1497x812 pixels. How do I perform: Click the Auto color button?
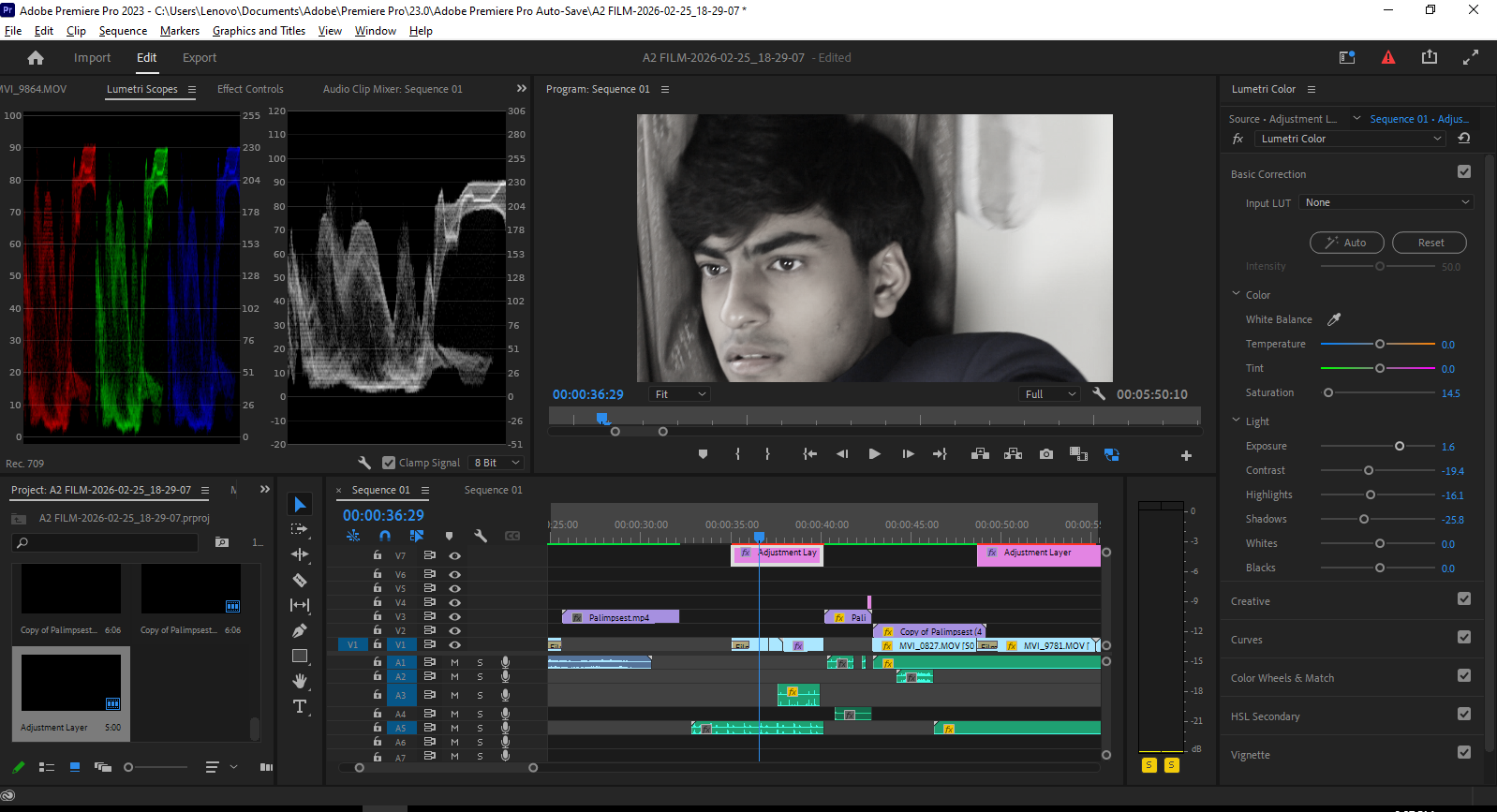pos(1346,243)
